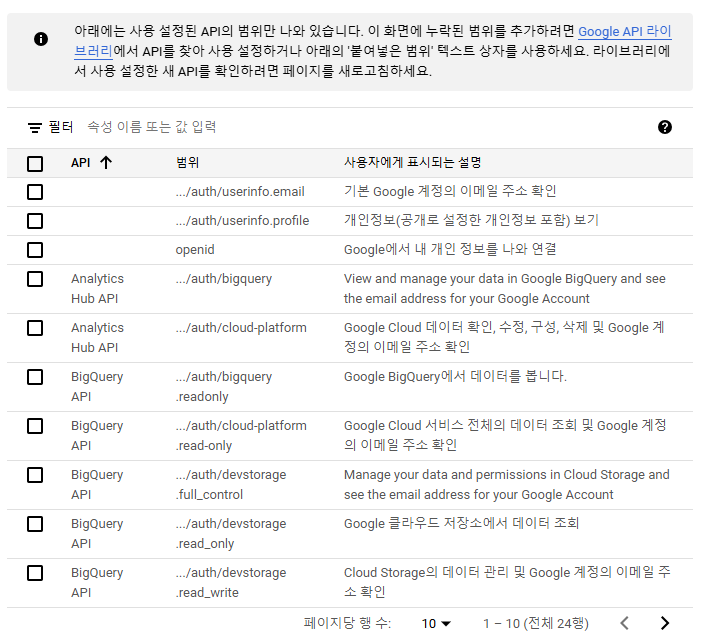Click the 페이지당 행 수 label

click(x=347, y=623)
